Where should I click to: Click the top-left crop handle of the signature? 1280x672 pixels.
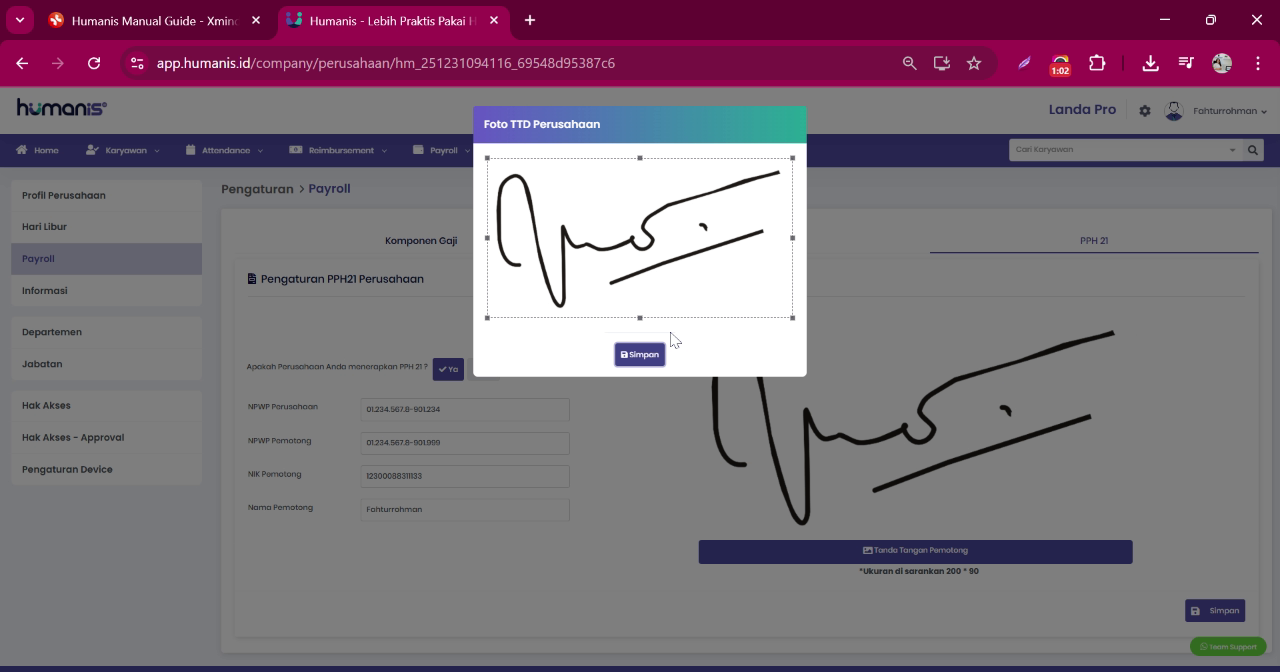pyautogui.click(x=488, y=158)
